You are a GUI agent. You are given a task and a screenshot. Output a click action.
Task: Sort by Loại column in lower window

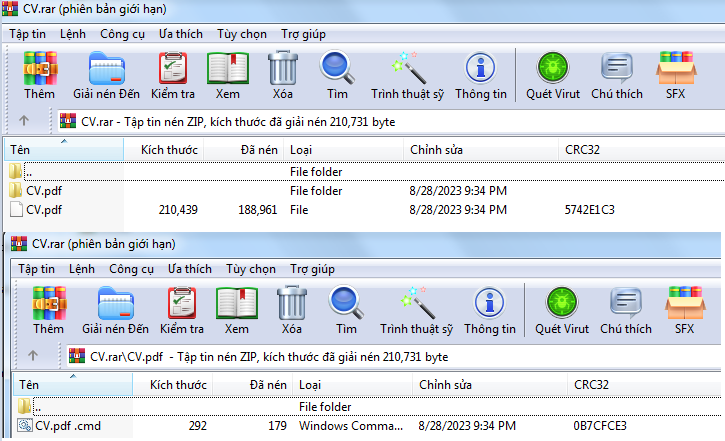coord(352,385)
